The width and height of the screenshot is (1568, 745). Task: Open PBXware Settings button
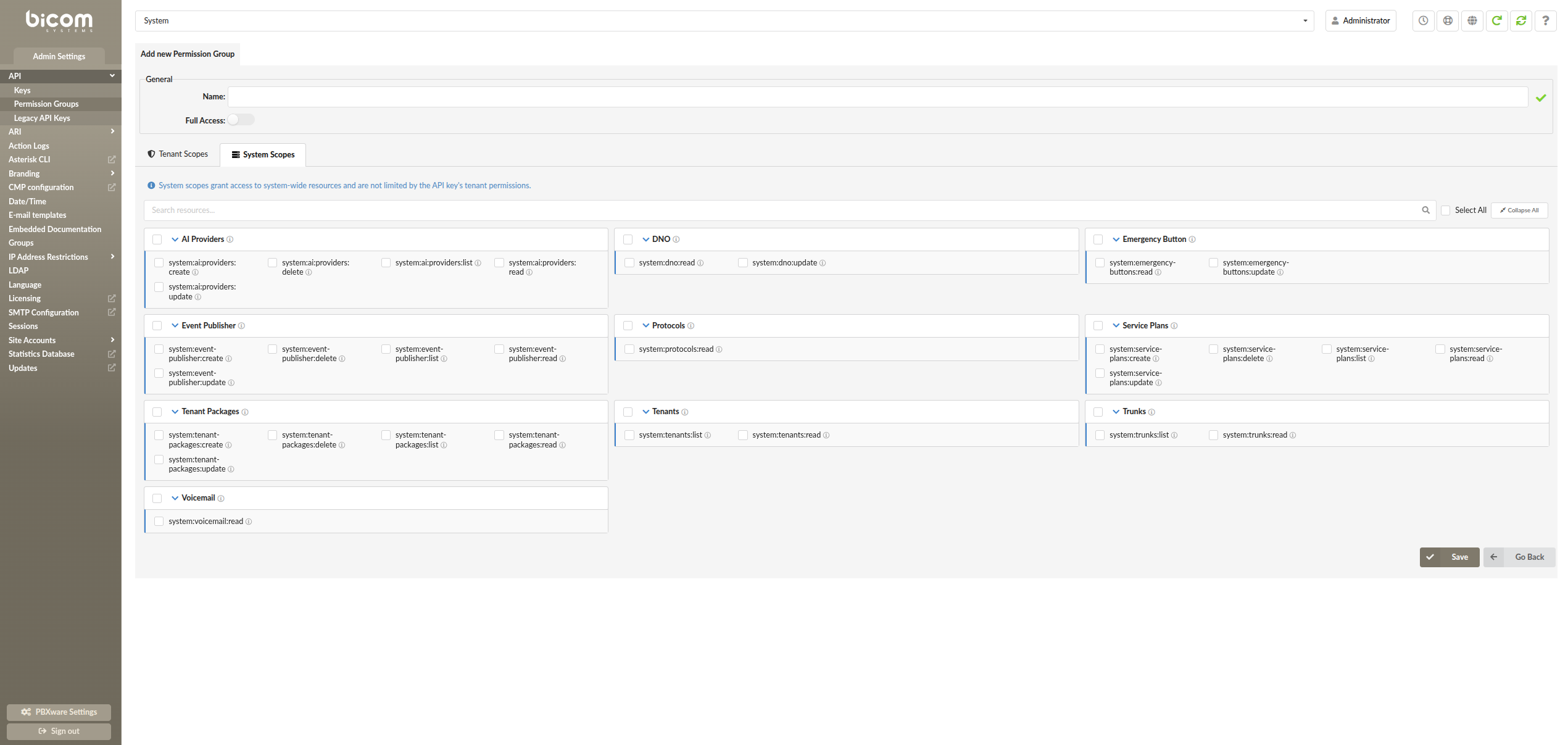pyautogui.click(x=59, y=712)
